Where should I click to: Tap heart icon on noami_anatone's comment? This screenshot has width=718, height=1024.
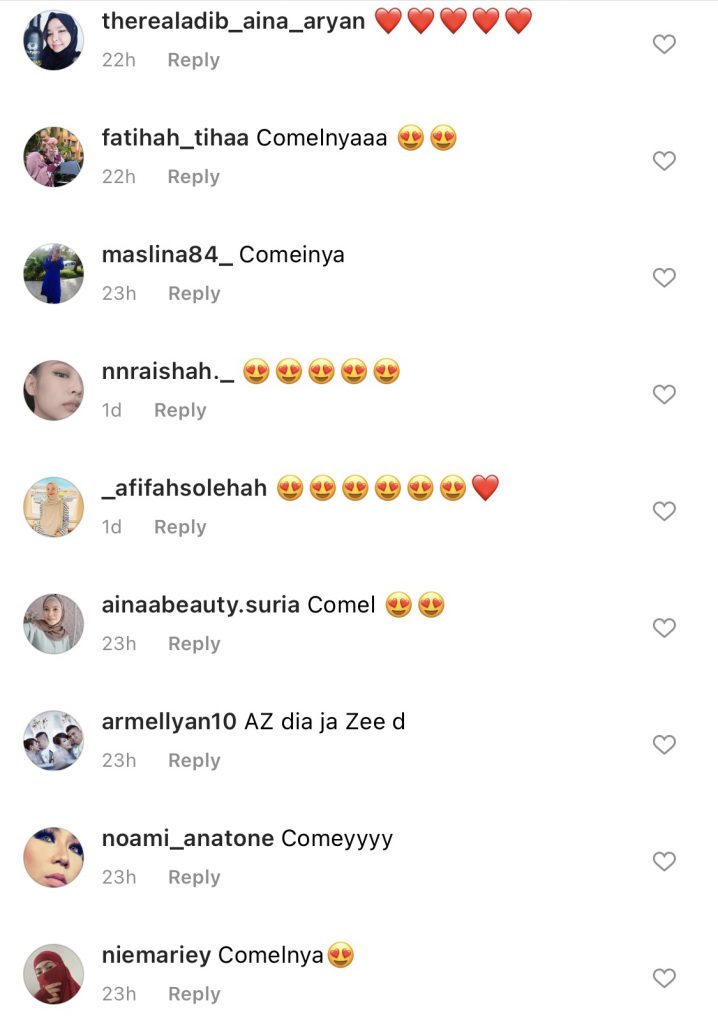coord(664,861)
